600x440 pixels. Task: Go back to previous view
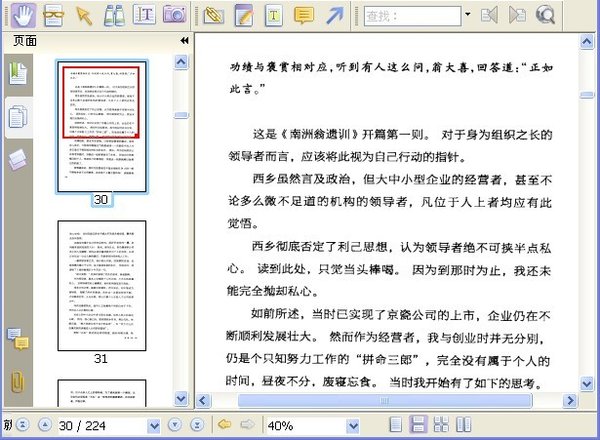click(x=224, y=424)
